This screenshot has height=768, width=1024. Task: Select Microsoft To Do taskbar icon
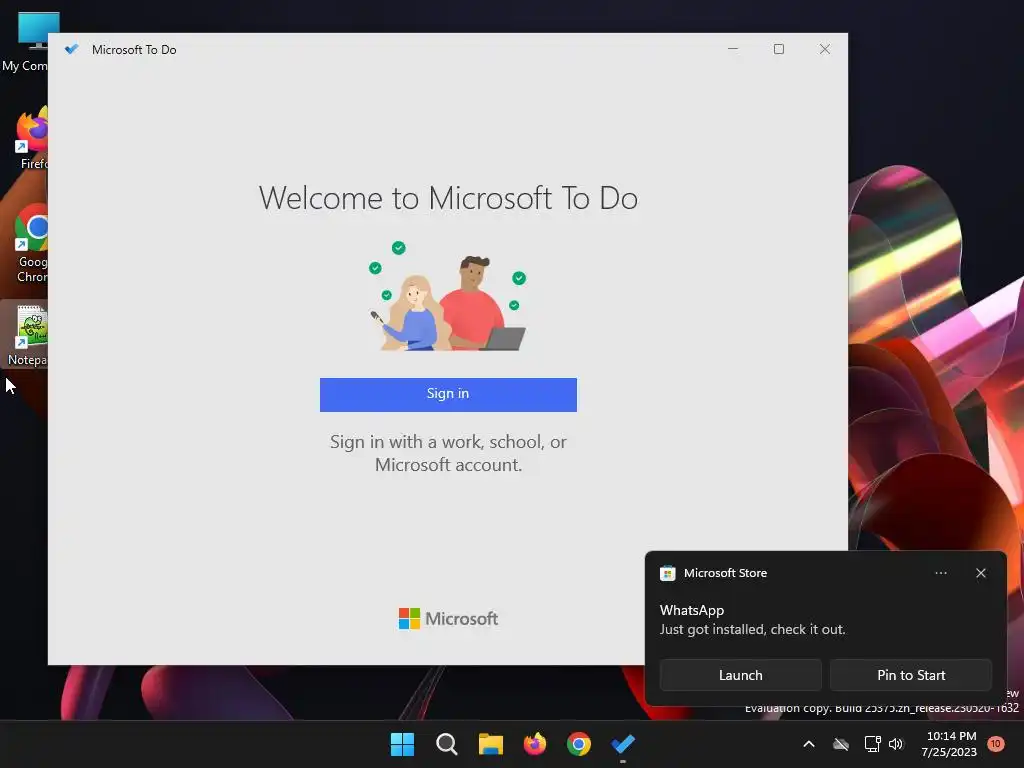(623, 744)
